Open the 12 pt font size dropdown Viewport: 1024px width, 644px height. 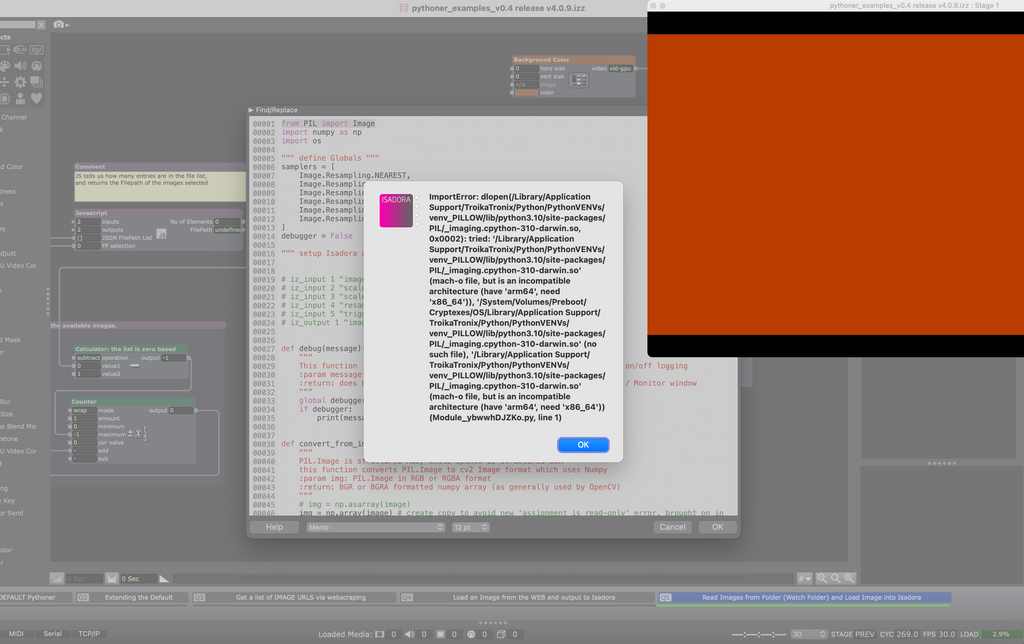tap(470, 527)
